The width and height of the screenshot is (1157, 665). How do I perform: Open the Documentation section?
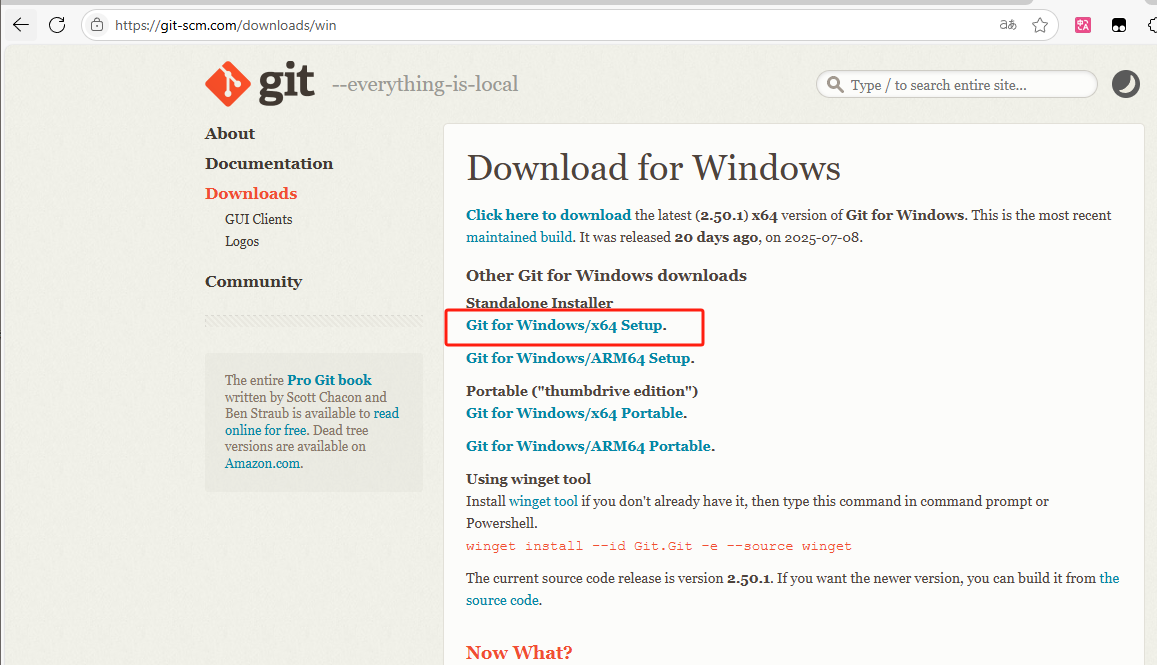pos(269,163)
